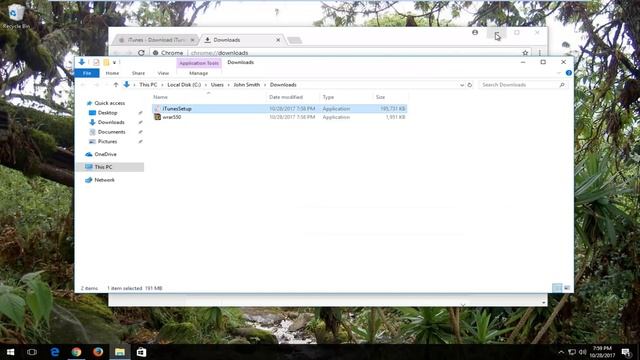640x360 pixels.
Task: Open Documents in the navigation pane
Action: tap(111, 132)
